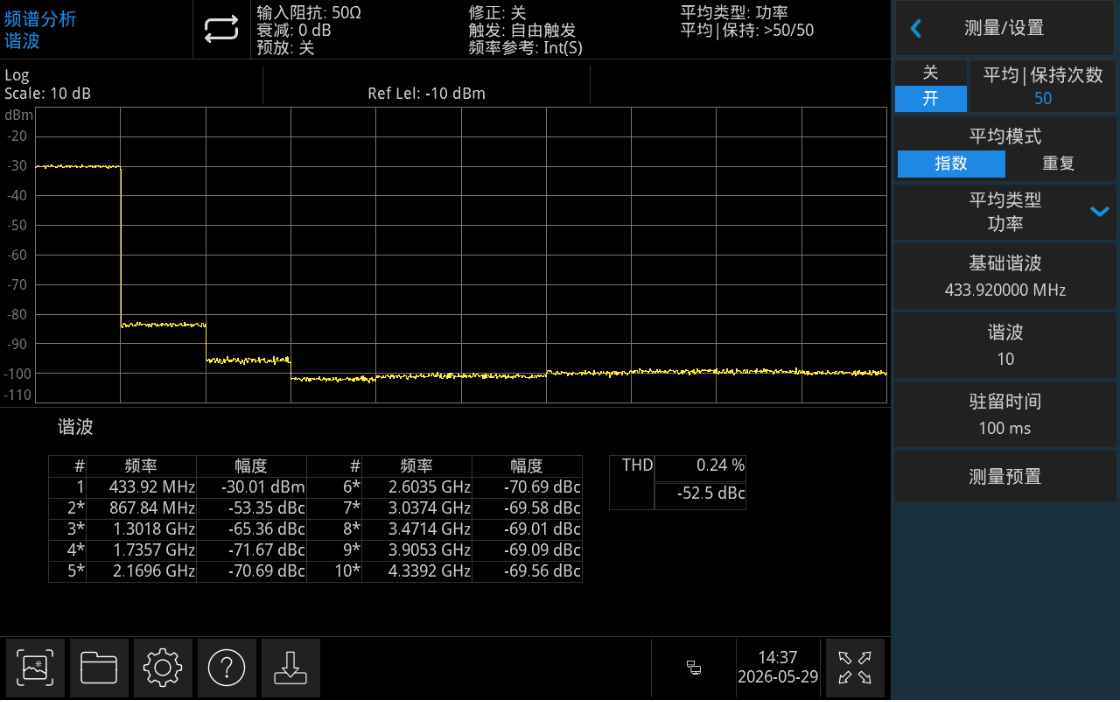This screenshot has width=1120, height=702.
Task: Edit the 谐波 count 10
Action: point(1005,346)
